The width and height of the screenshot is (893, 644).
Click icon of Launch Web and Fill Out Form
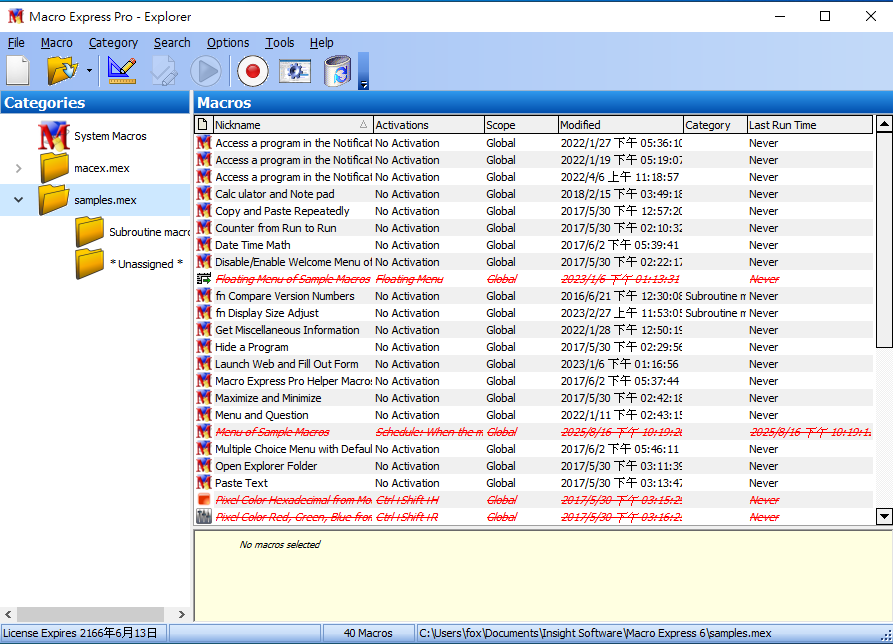point(204,364)
